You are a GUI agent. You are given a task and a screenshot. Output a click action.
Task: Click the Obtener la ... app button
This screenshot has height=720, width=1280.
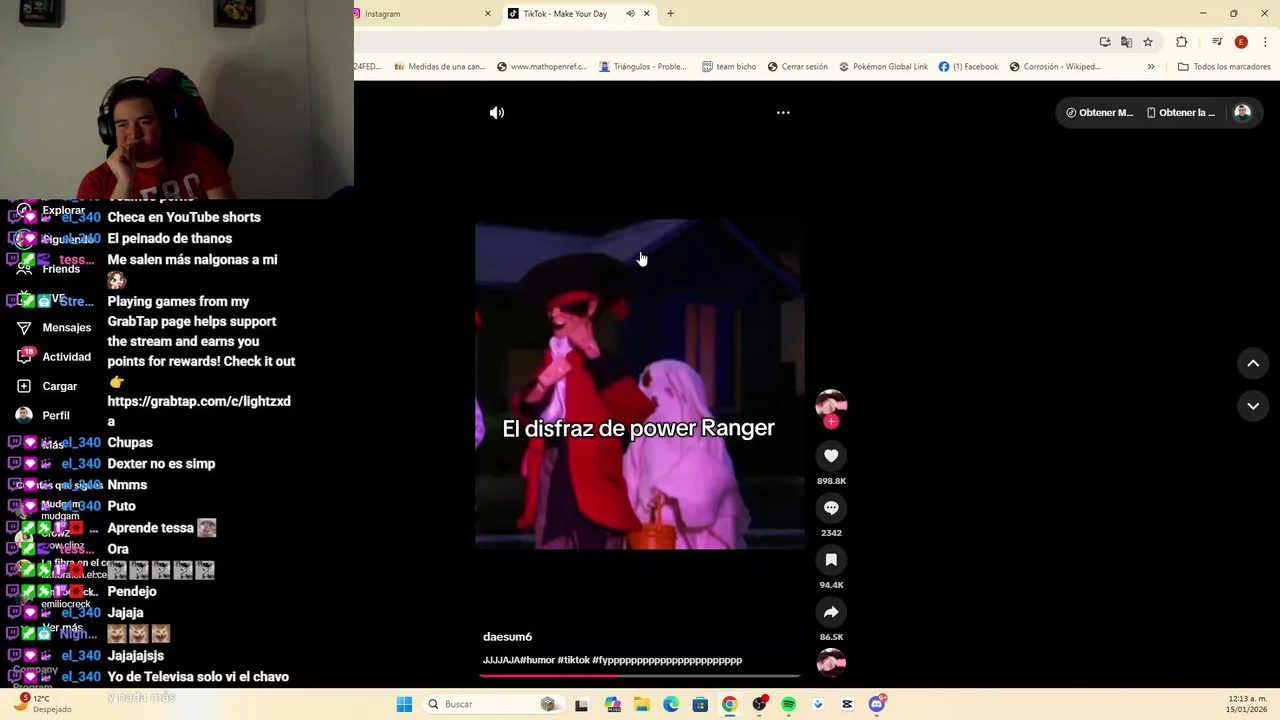[1182, 113]
